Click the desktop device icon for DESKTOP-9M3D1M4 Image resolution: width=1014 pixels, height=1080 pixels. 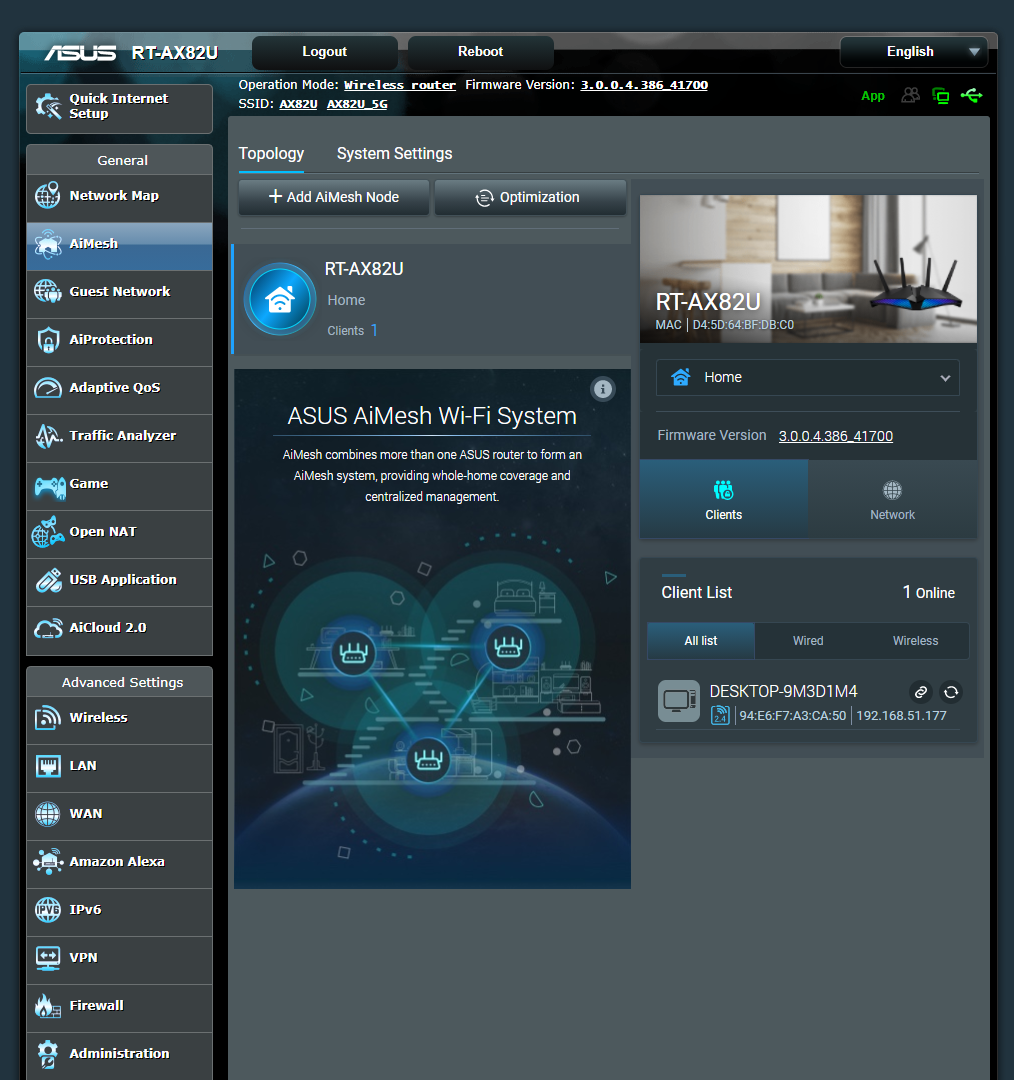coord(679,701)
